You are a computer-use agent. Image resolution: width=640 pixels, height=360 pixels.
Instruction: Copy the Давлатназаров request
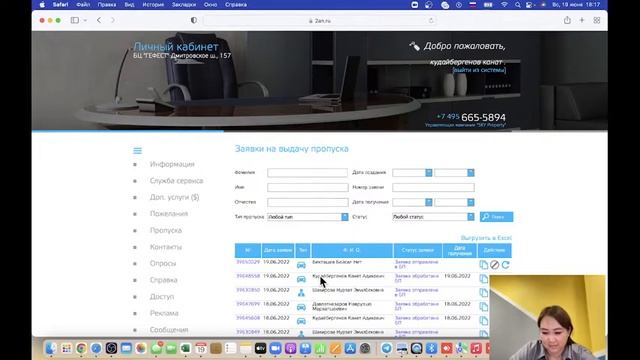coord(484,307)
